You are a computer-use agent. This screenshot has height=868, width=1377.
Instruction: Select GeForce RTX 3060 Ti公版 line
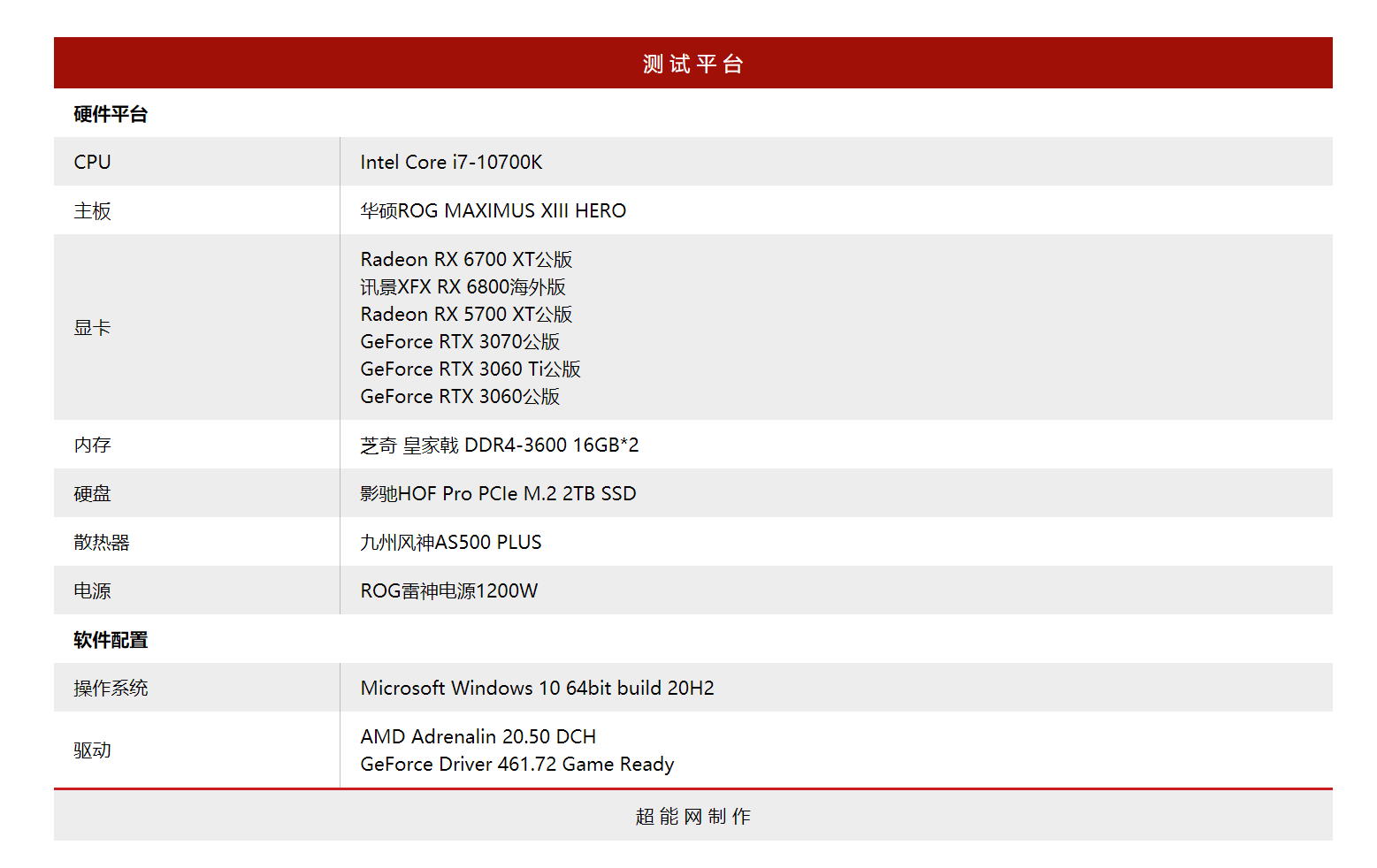tap(470, 369)
